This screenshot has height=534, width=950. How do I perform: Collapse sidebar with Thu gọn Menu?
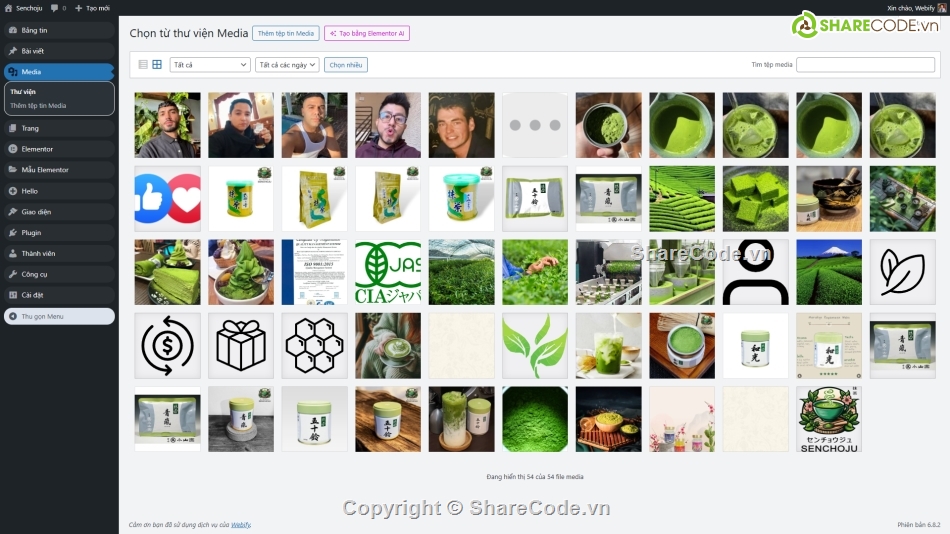tap(59, 316)
